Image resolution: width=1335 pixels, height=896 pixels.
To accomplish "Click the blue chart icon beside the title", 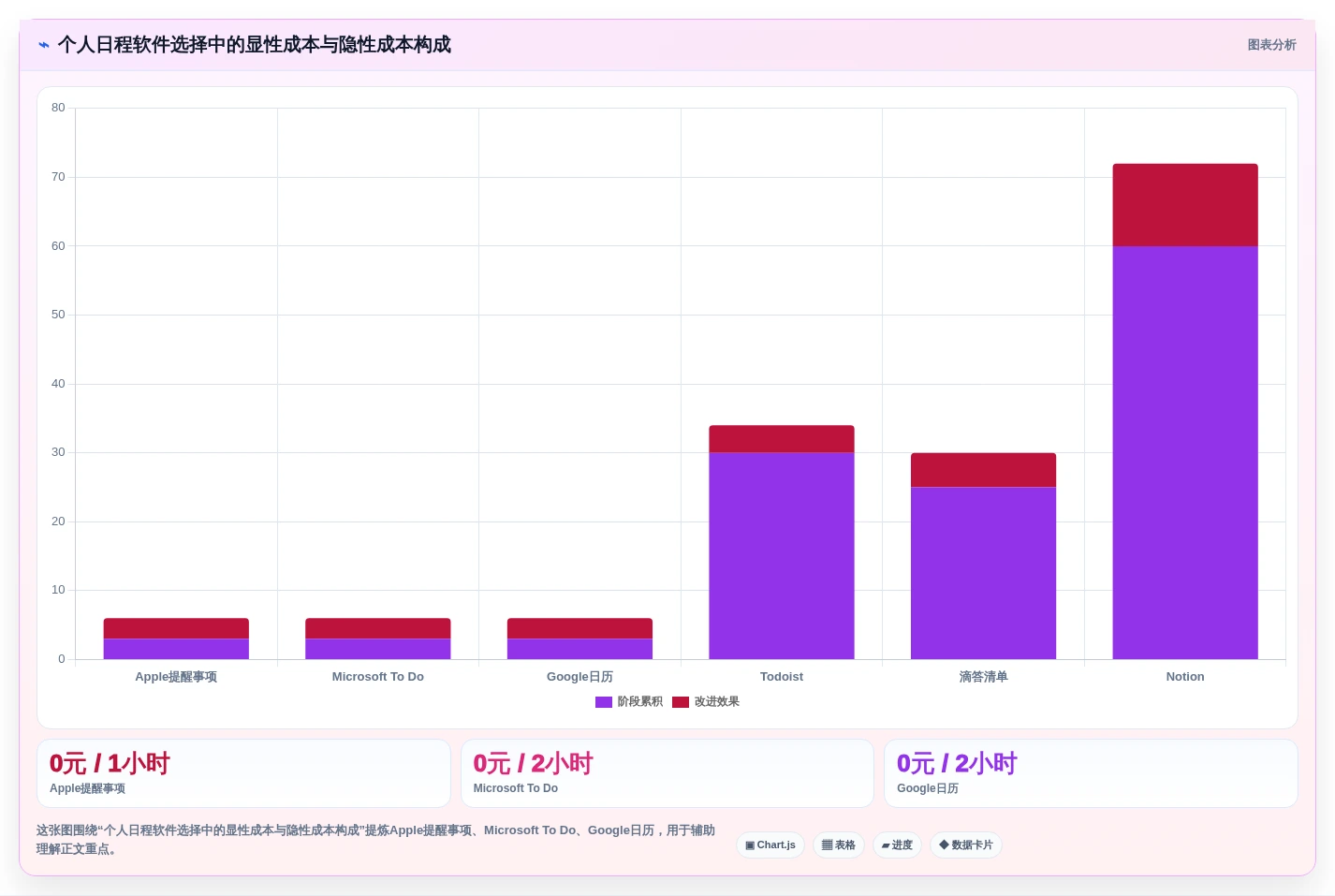I will tap(43, 45).
